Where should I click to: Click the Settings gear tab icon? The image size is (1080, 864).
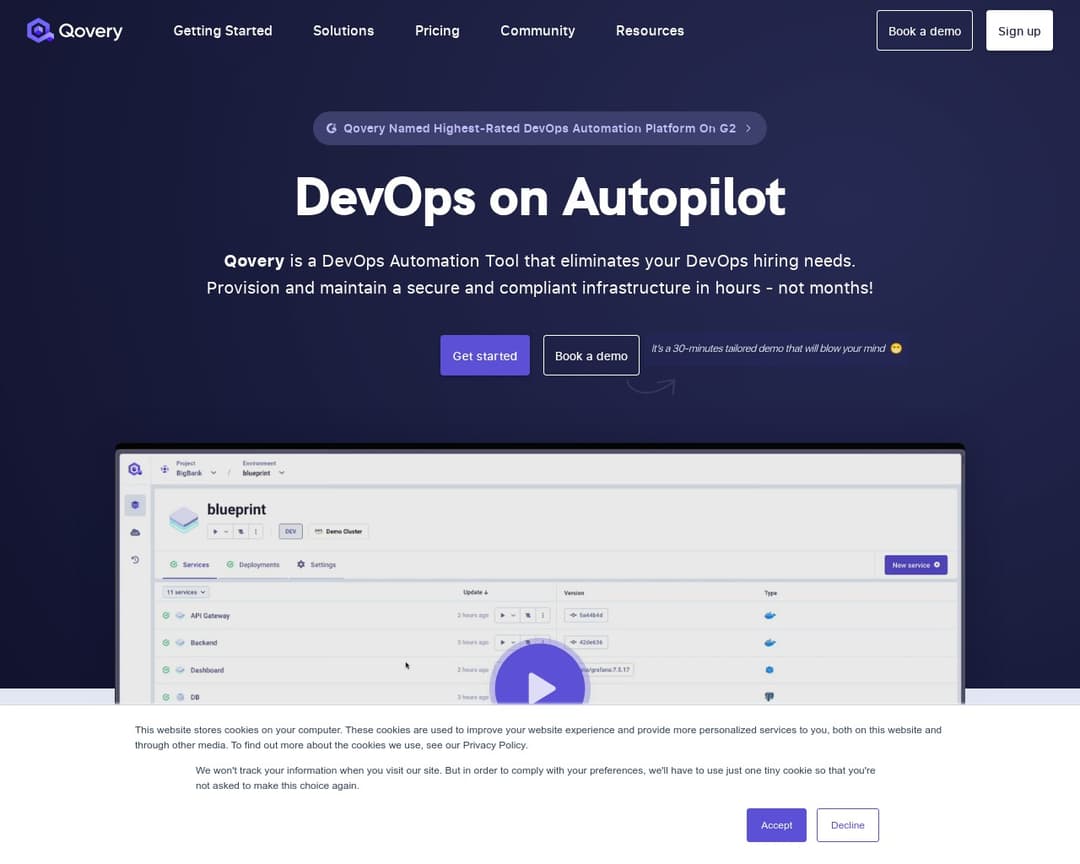pos(301,565)
